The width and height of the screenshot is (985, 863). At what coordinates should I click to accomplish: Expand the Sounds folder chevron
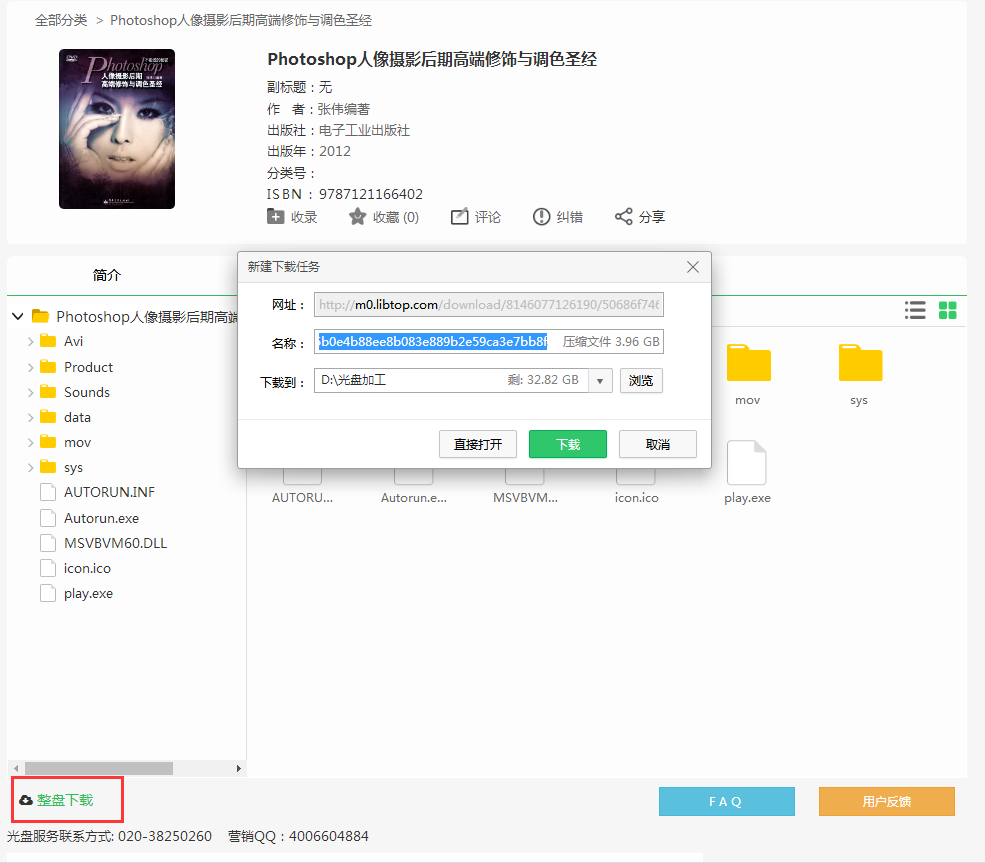coord(30,393)
